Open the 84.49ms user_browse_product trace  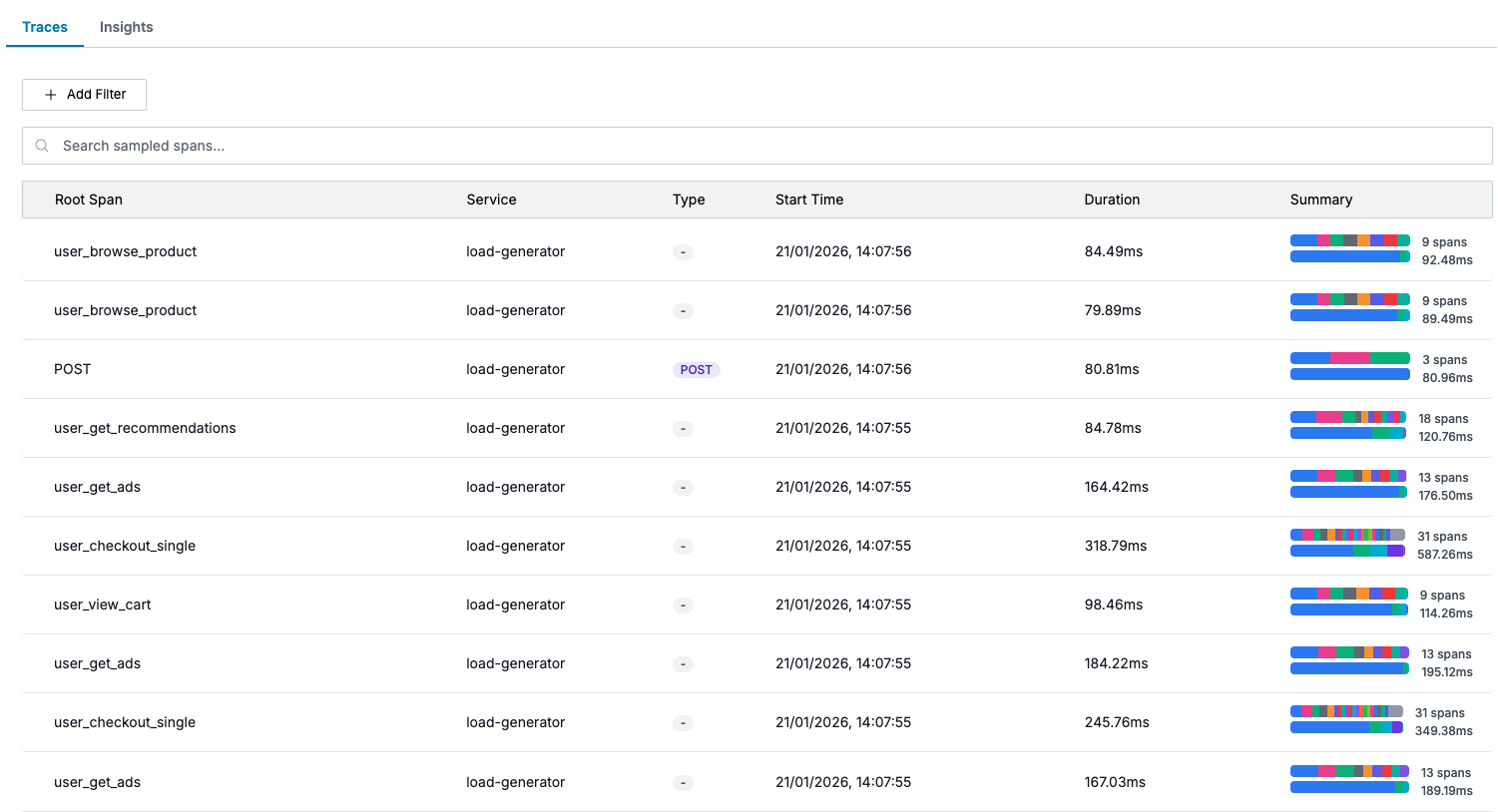pos(126,251)
